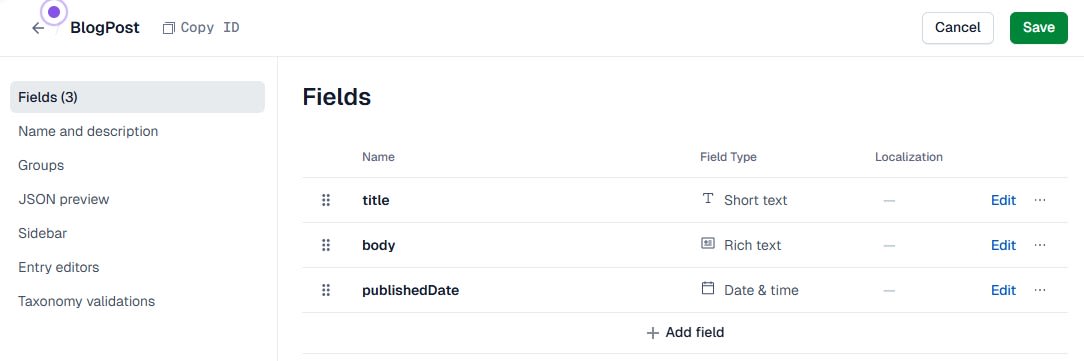
Task: Click the back arrow beside BlogPost
Action: click(x=38, y=28)
